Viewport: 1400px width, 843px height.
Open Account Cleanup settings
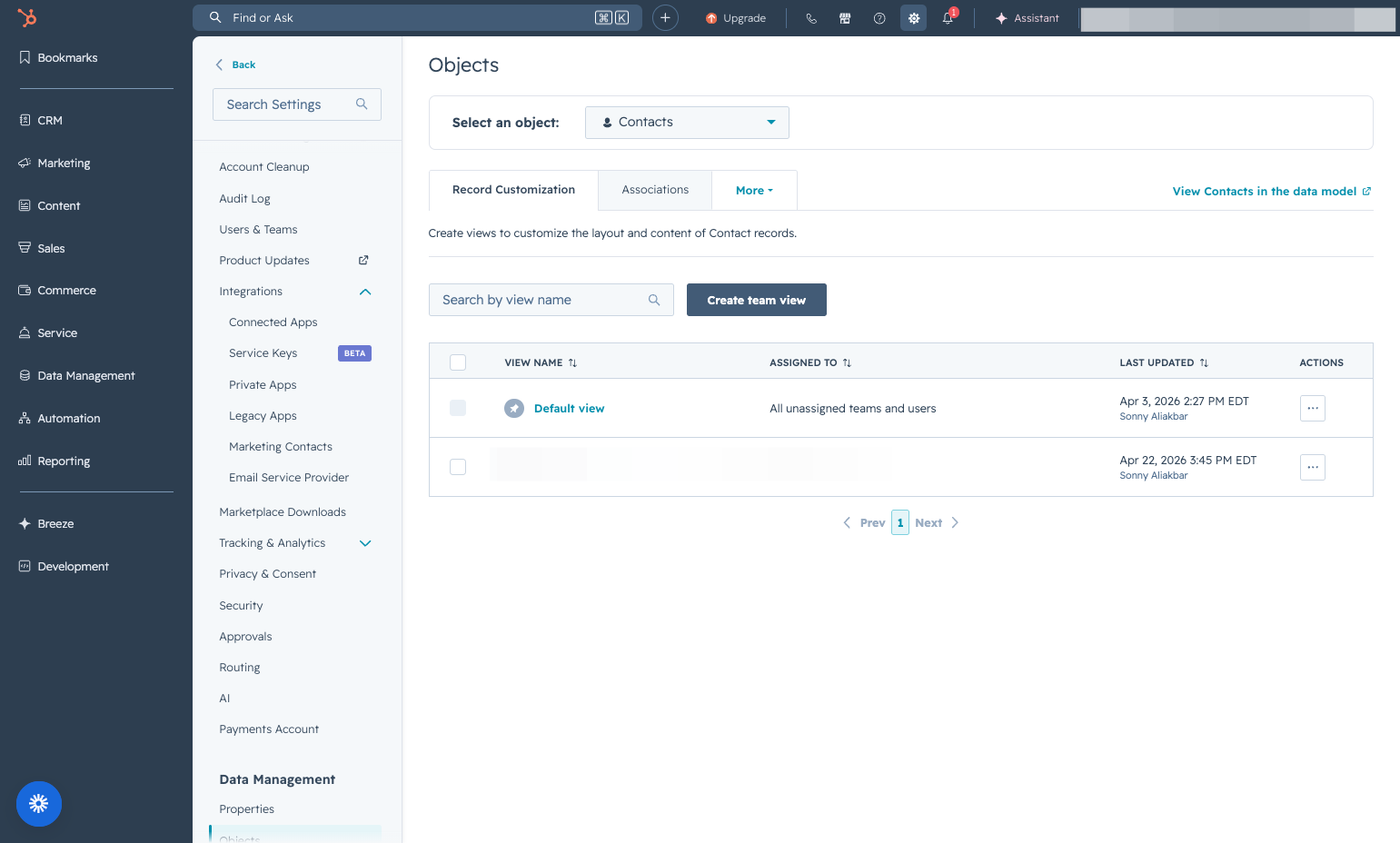tap(264, 167)
